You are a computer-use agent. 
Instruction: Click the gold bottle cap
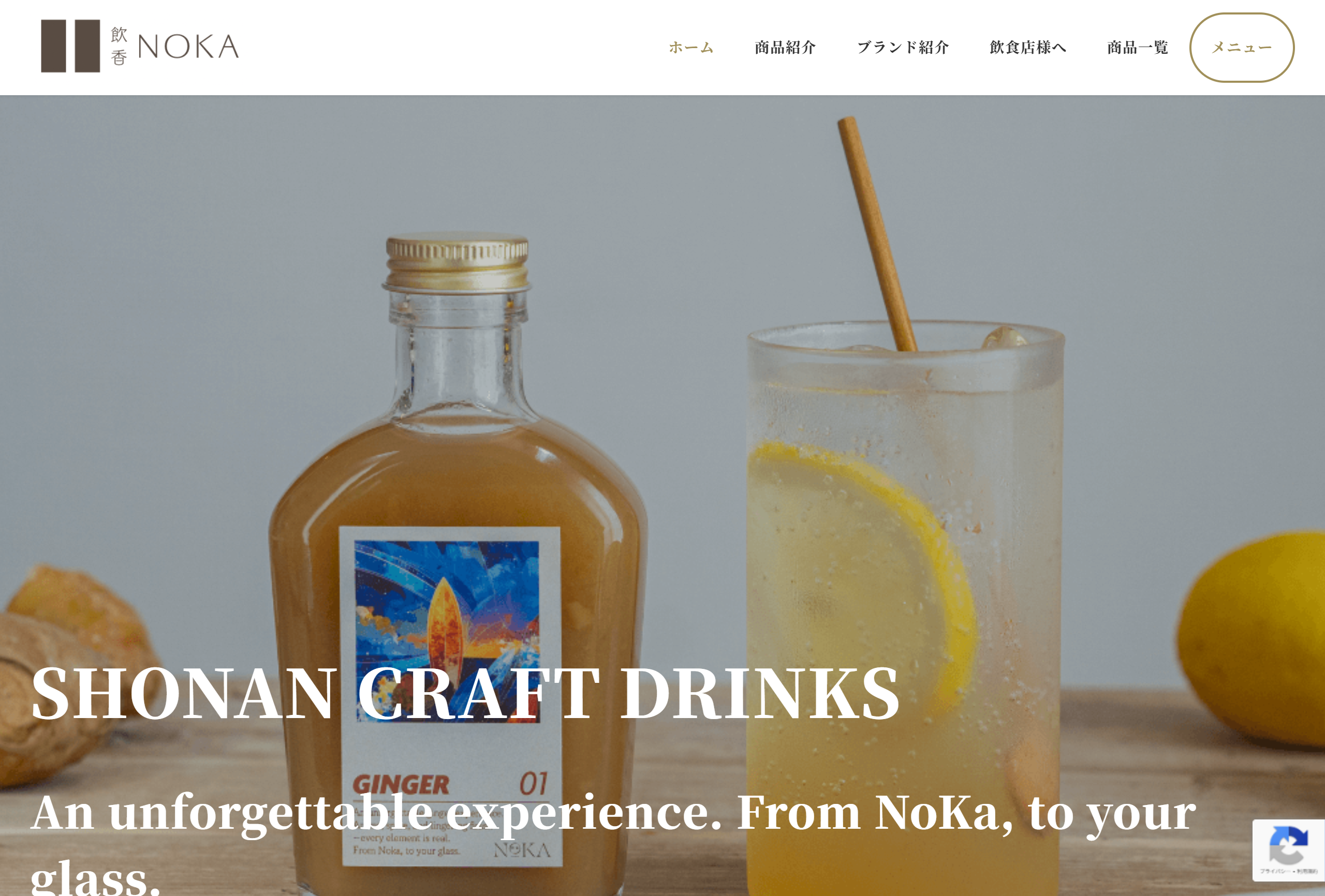[x=457, y=262]
